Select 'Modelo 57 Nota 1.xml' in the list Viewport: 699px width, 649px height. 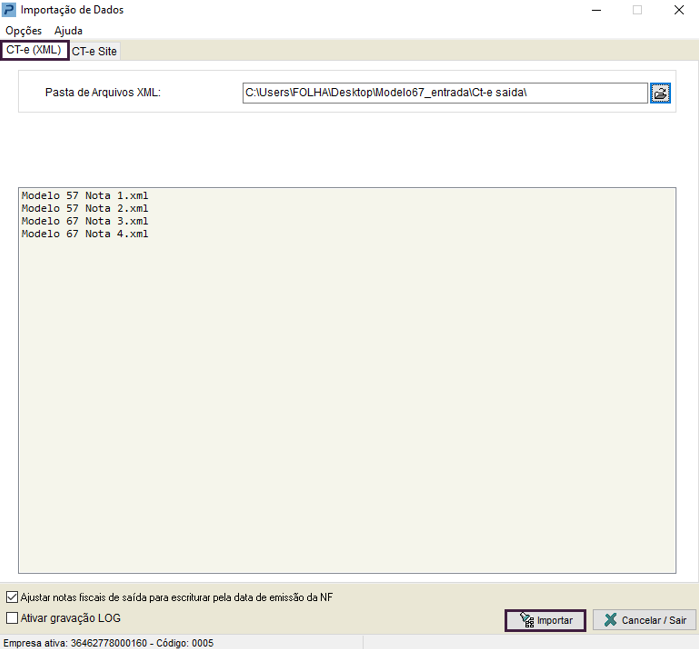pos(85,196)
